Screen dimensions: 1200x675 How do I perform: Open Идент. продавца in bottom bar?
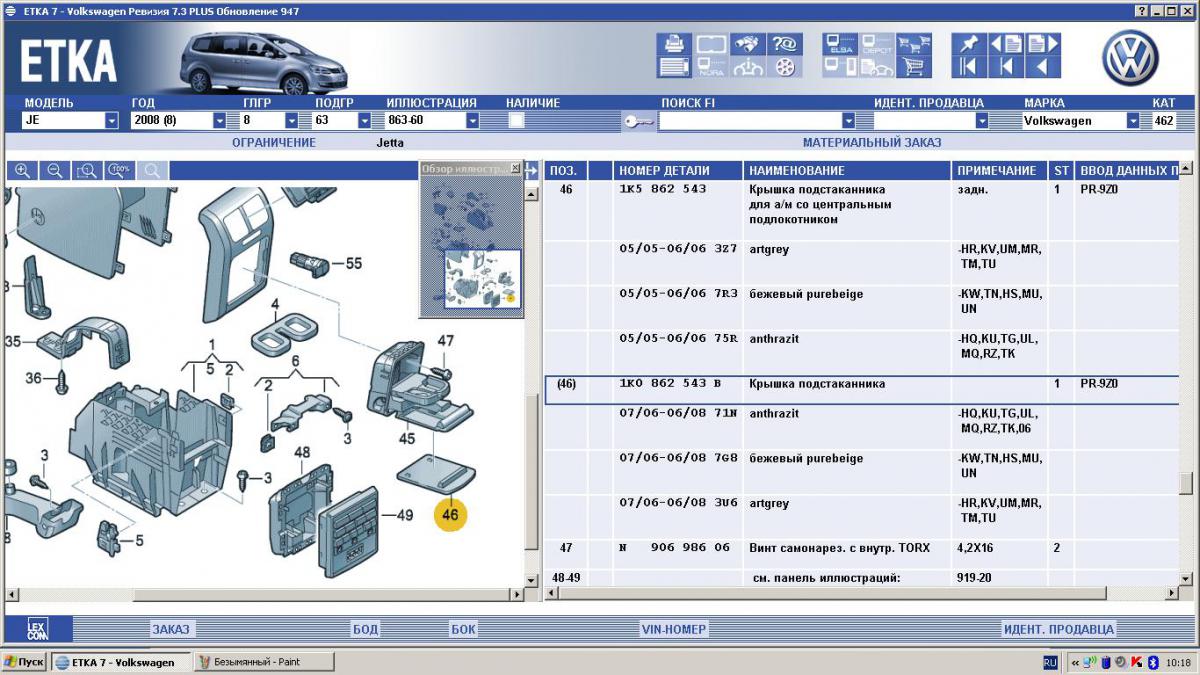[x=1058, y=629]
